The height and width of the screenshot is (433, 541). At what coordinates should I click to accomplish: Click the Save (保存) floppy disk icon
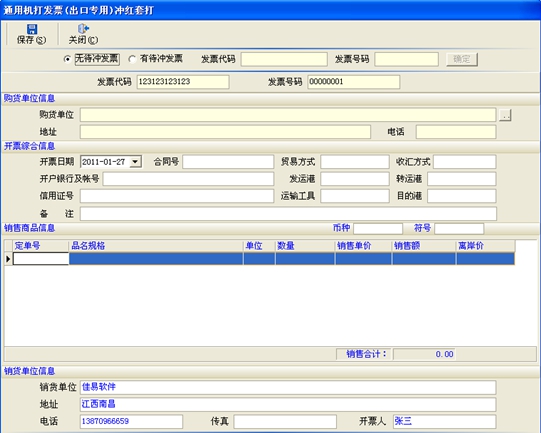click(x=32, y=29)
